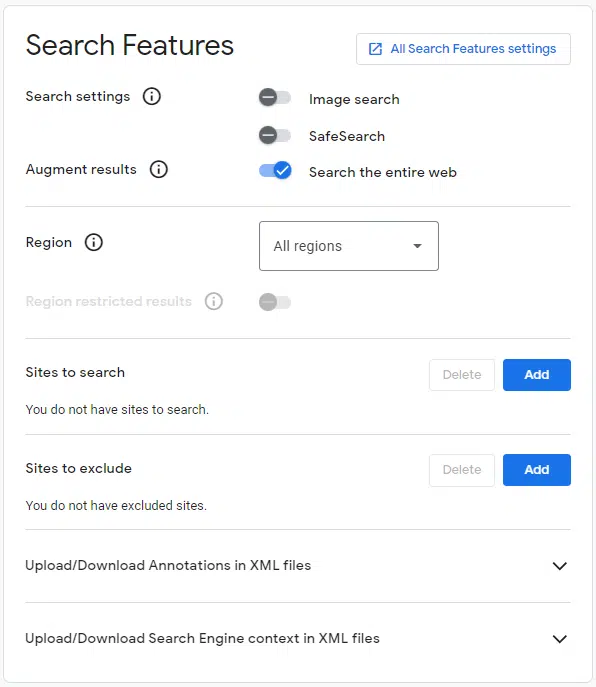Click the info icon next to Augment results
The height and width of the screenshot is (687, 596).
pyautogui.click(x=159, y=169)
